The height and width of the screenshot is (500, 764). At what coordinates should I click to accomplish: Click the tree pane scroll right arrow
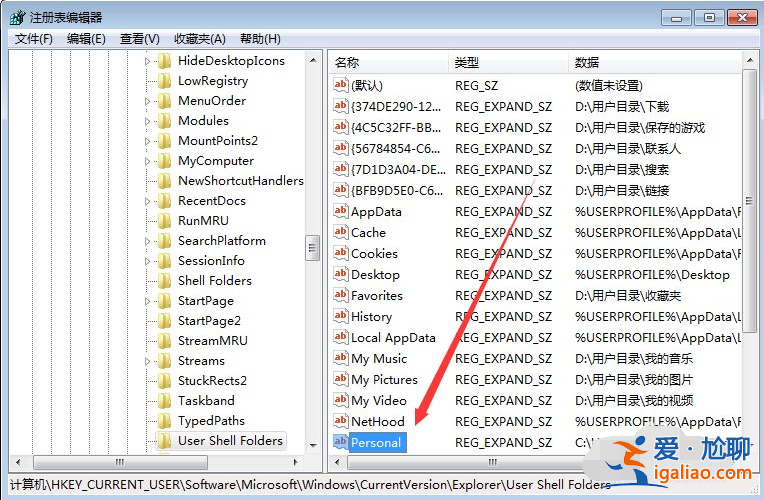click(x=295, y=462)
